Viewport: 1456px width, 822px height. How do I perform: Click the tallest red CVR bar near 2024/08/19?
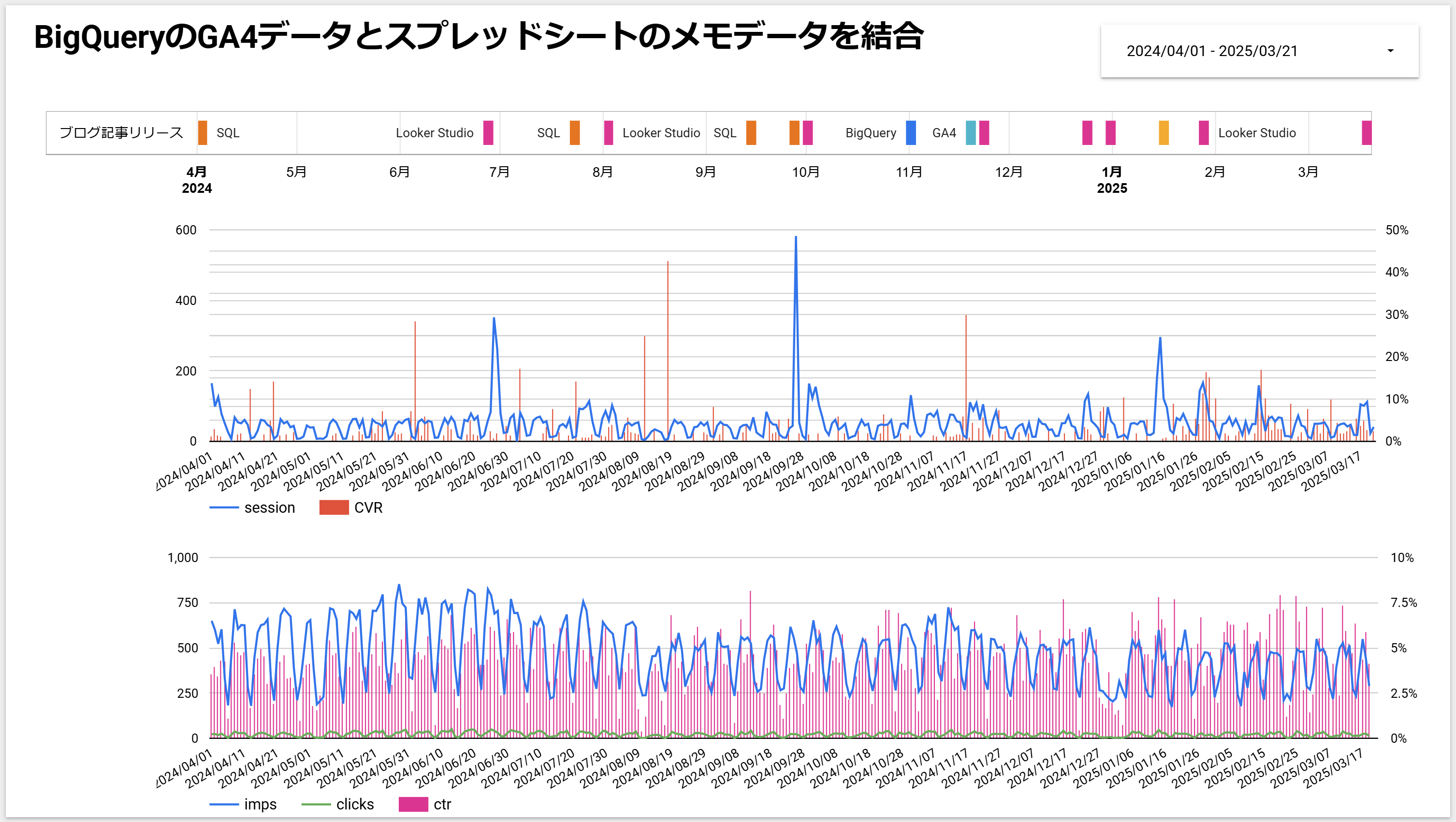pyautogui.click(x=668, y=350)
